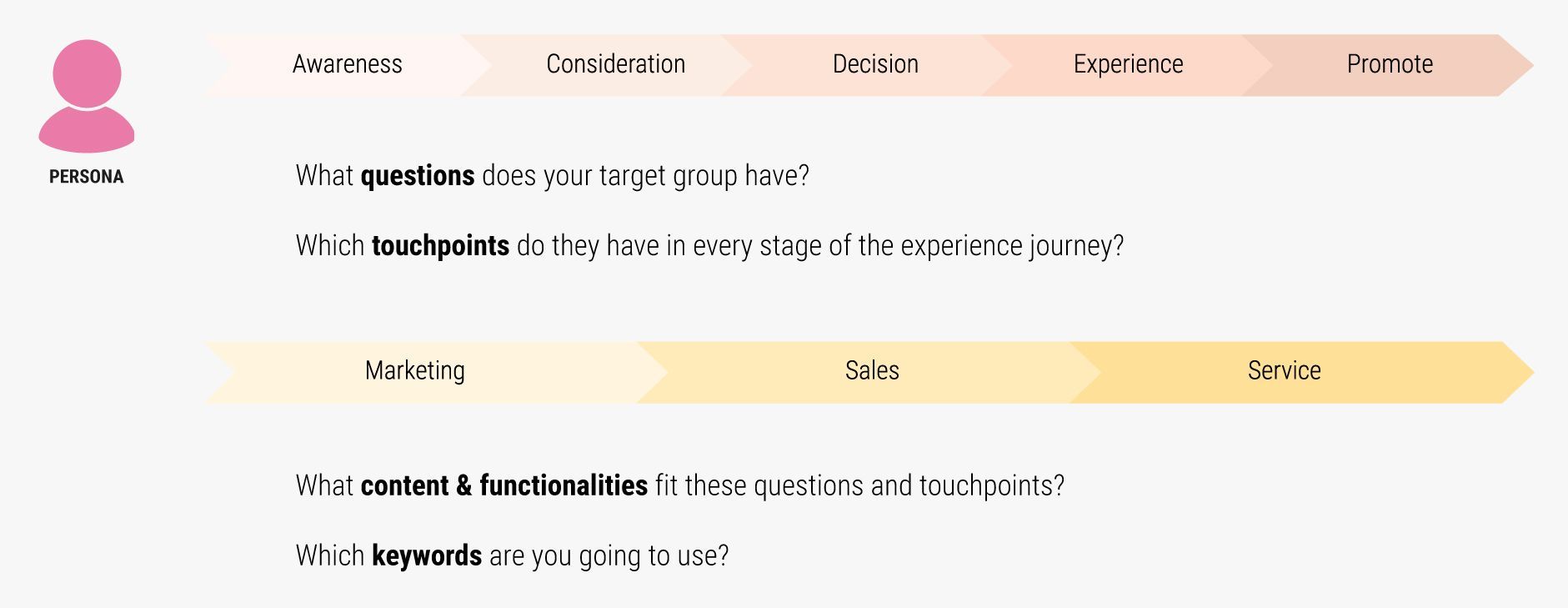Click the bold word keywords

click(x=427, y=555)
